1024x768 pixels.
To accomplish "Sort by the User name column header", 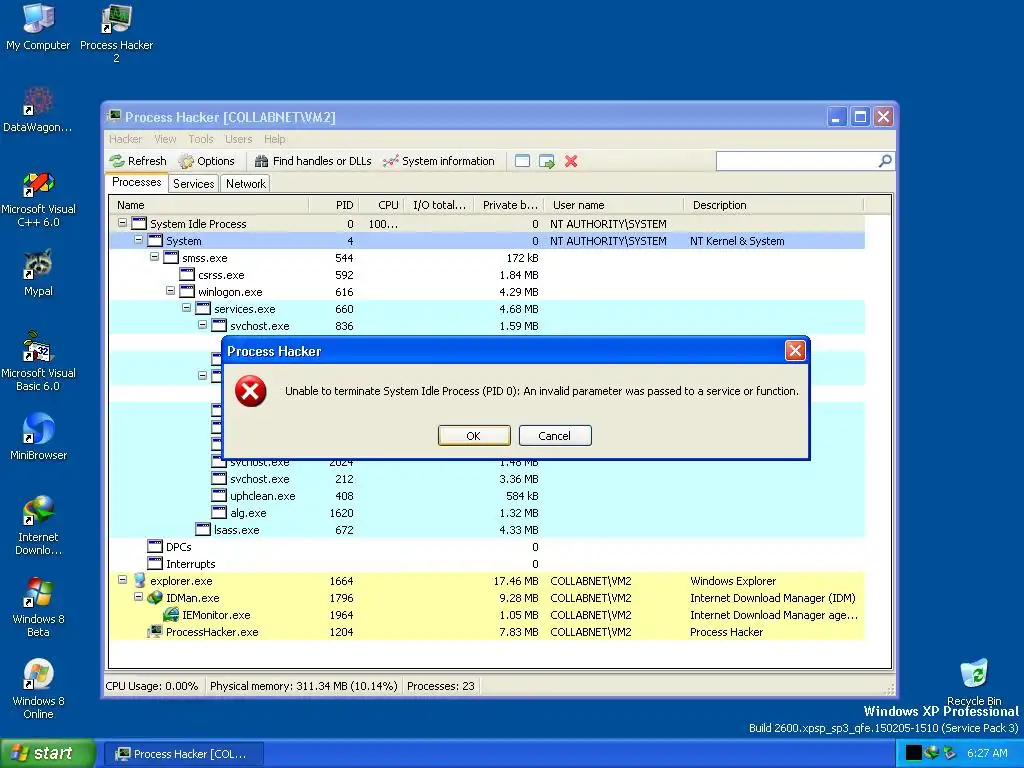I will [614, 205].
